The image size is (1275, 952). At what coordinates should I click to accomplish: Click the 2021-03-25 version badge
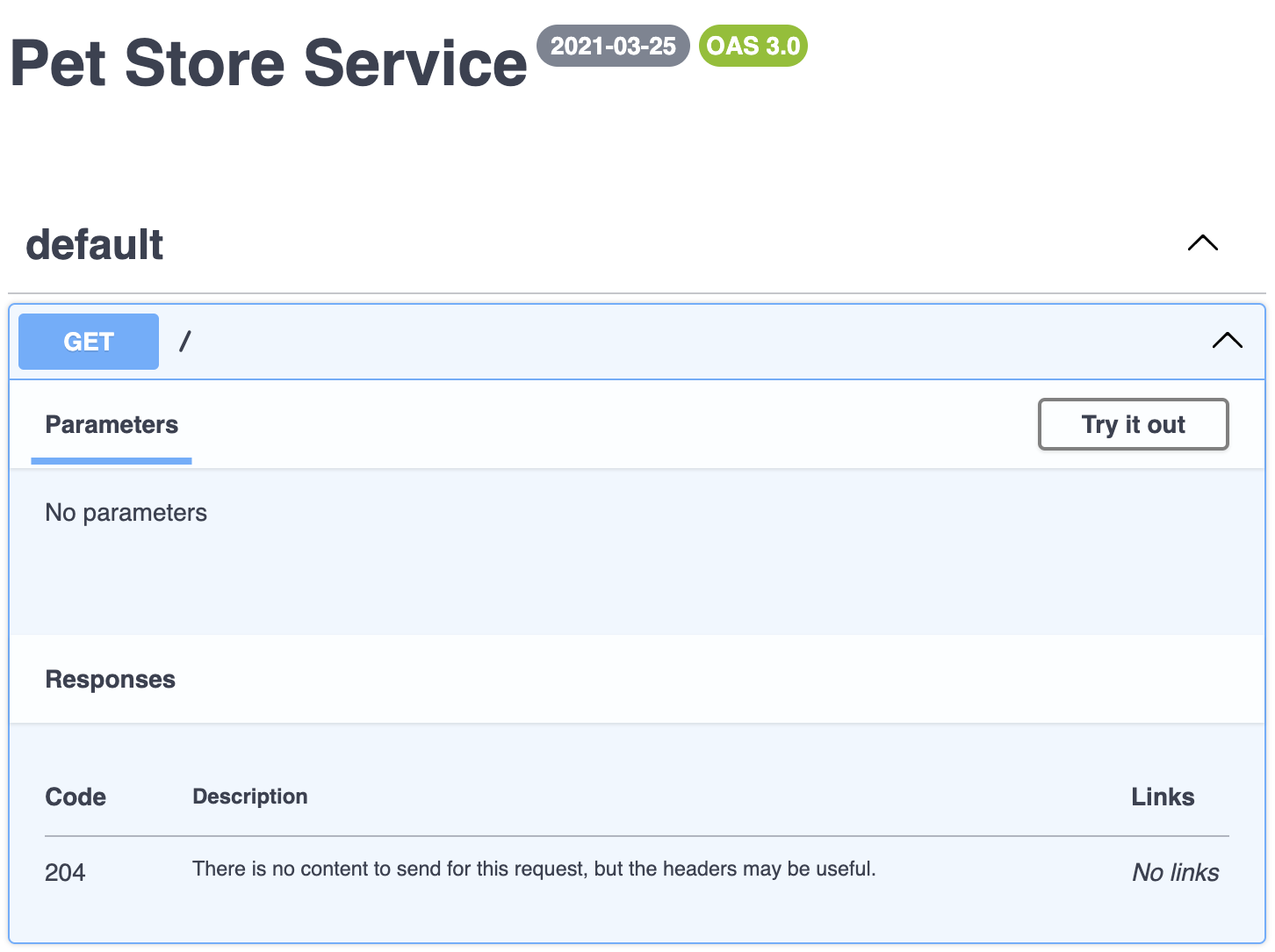pyautogui.click(x=613, y=46)
